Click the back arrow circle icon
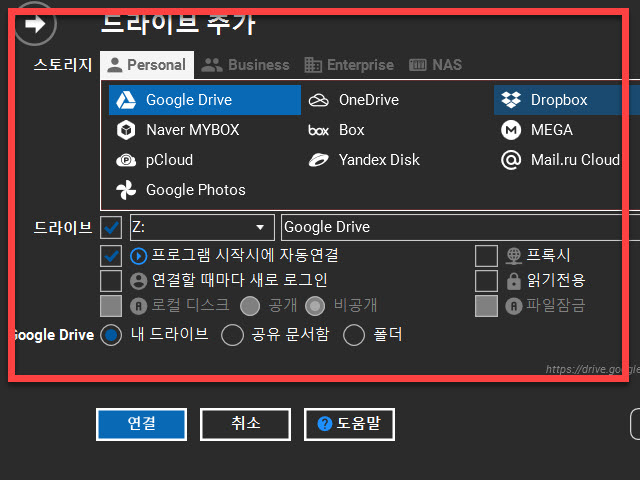This screenshot has width=640, height=480. [x=35, y=24]
